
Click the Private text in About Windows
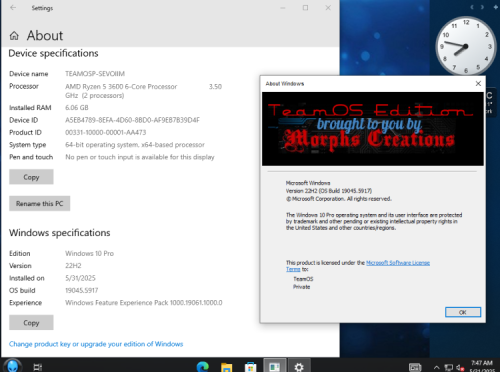(302, 287)
